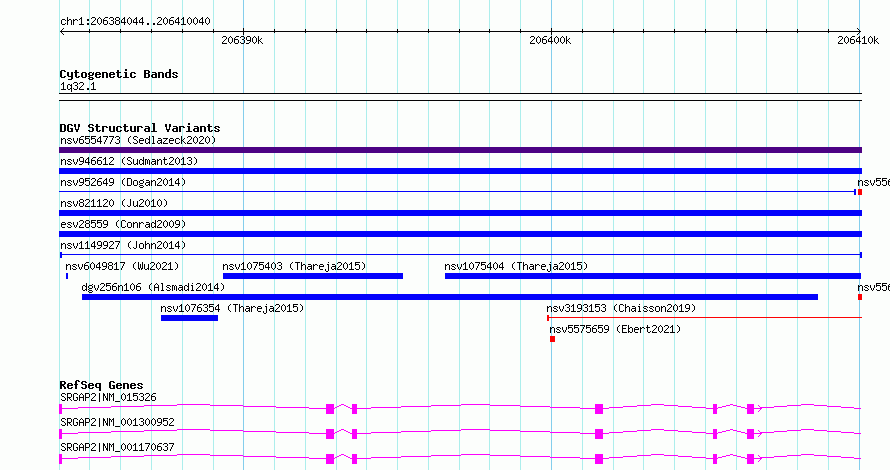Select the Cytogenetic Bands track title
This screenshot has height=470, width=890.
coord(119,74)
